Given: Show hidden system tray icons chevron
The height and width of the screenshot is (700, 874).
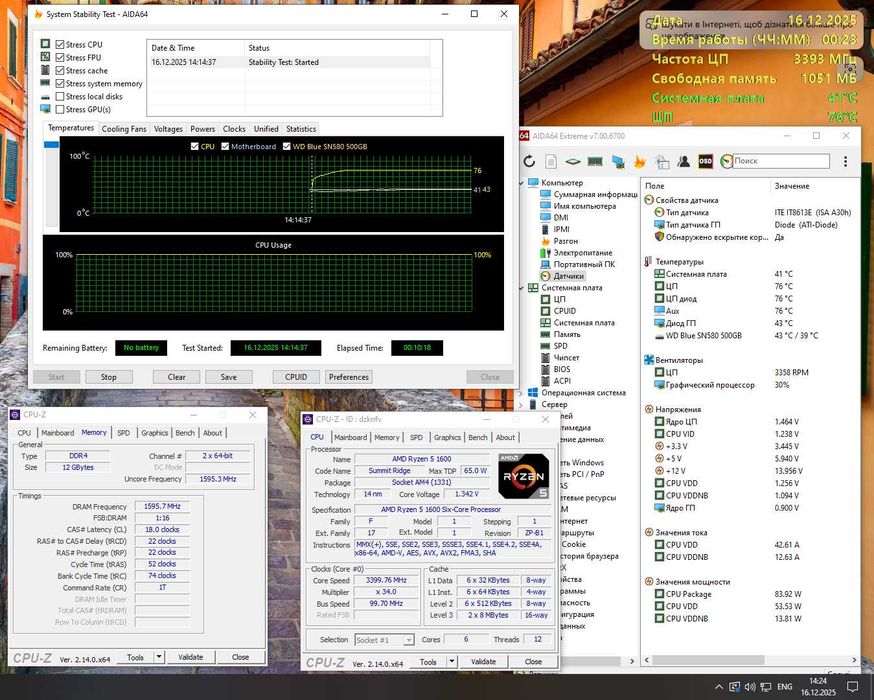Looking at the screenshot, I should (719, 687).
